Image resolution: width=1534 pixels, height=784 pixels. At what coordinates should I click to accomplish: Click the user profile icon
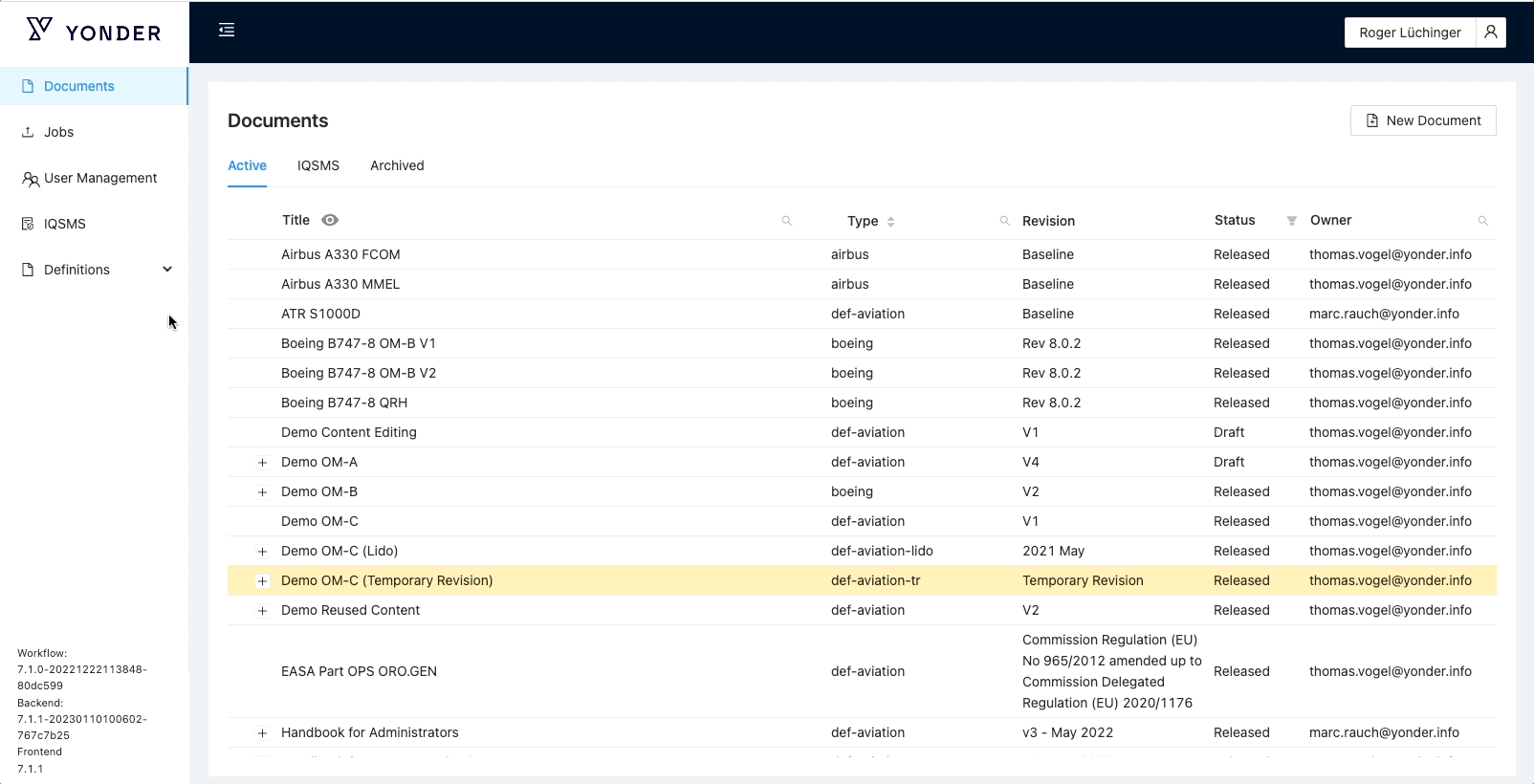(1491, 33)
